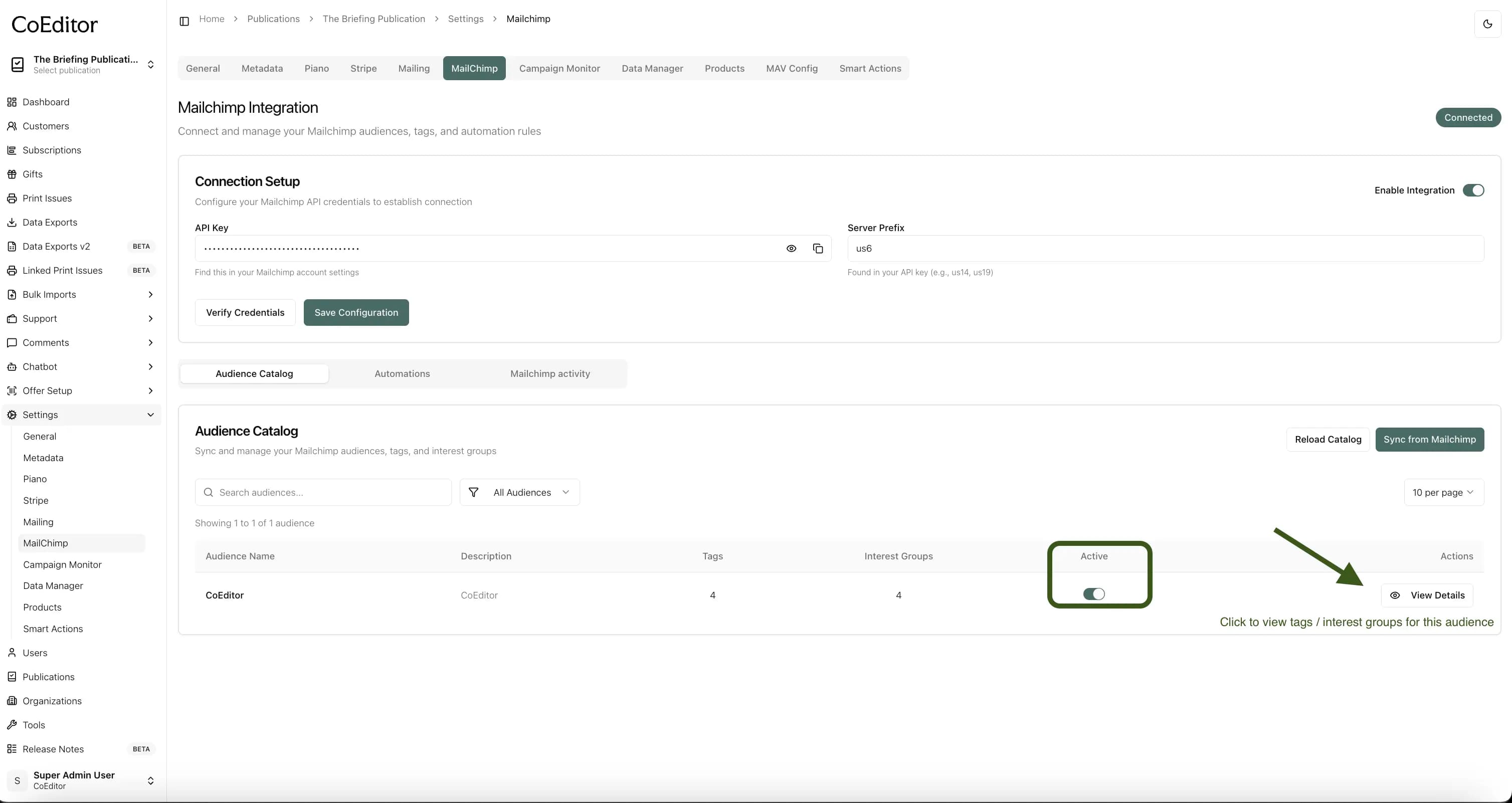Open Data Manager in Settings submenu
1512x803 pixels.
53,586
